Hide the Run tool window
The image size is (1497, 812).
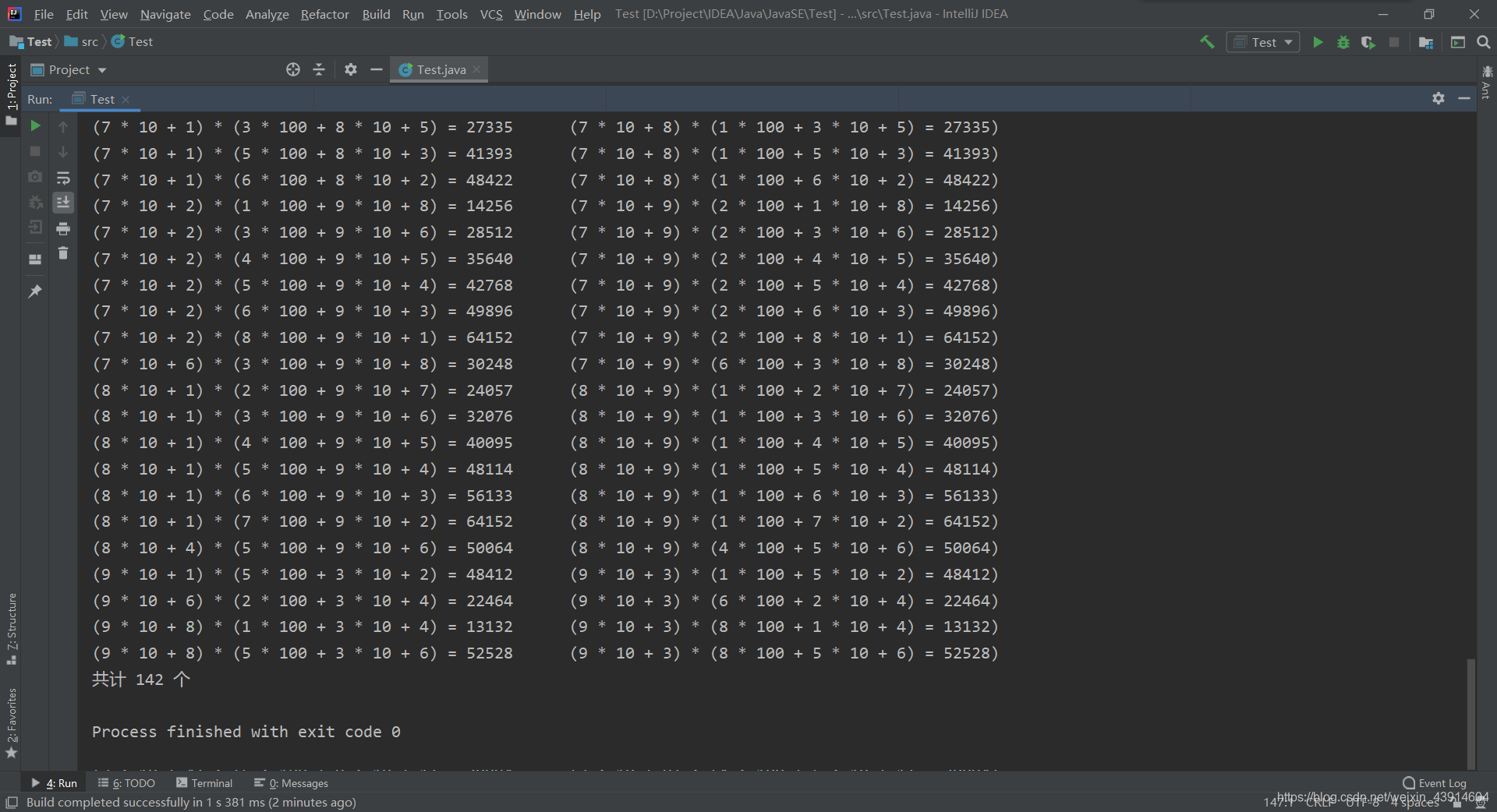(1464, 98)
